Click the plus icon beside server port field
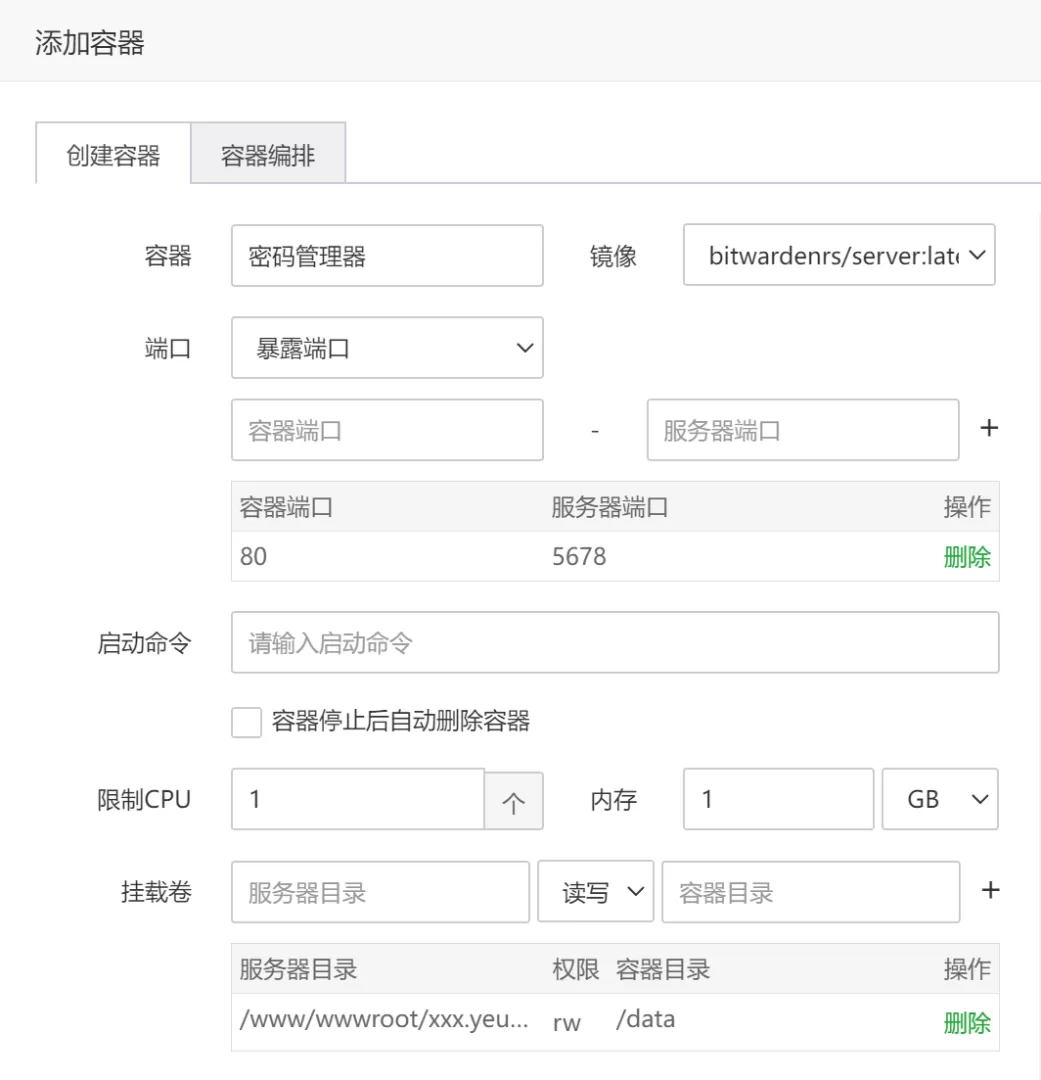Viewport: 1041px width, 1080px height. pos(988,429)
